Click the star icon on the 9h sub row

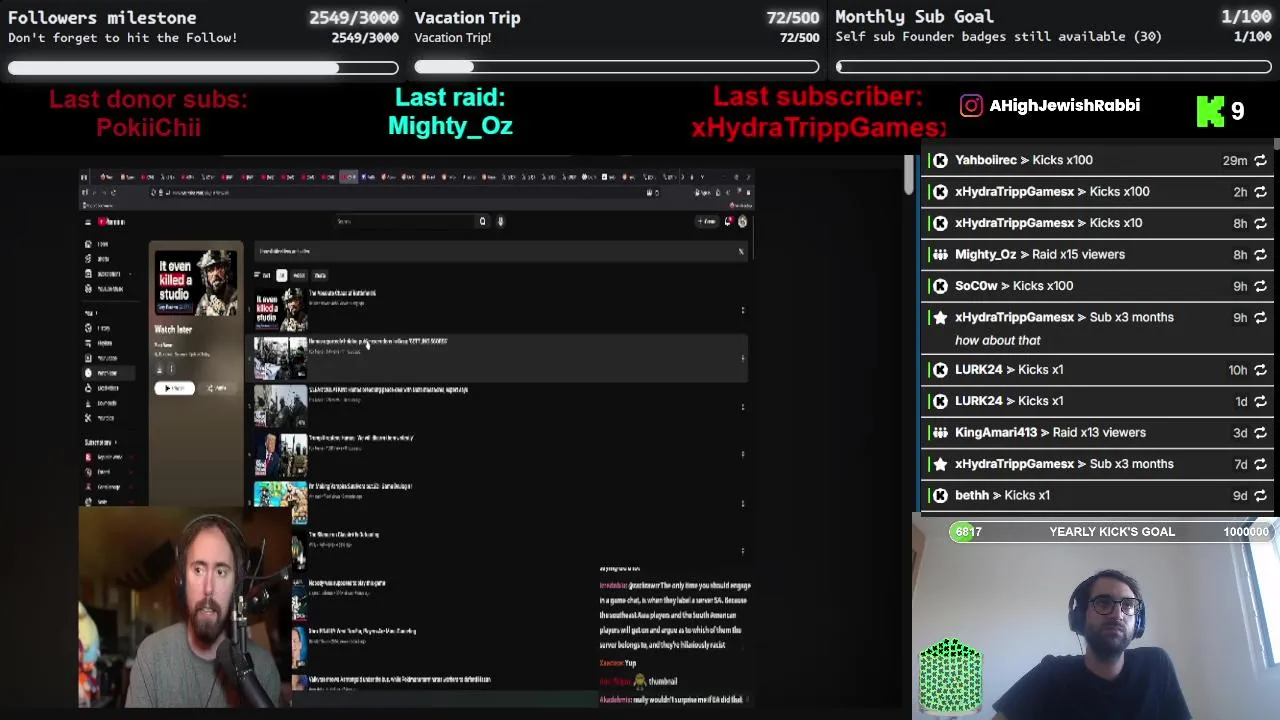tap(940, 317)
